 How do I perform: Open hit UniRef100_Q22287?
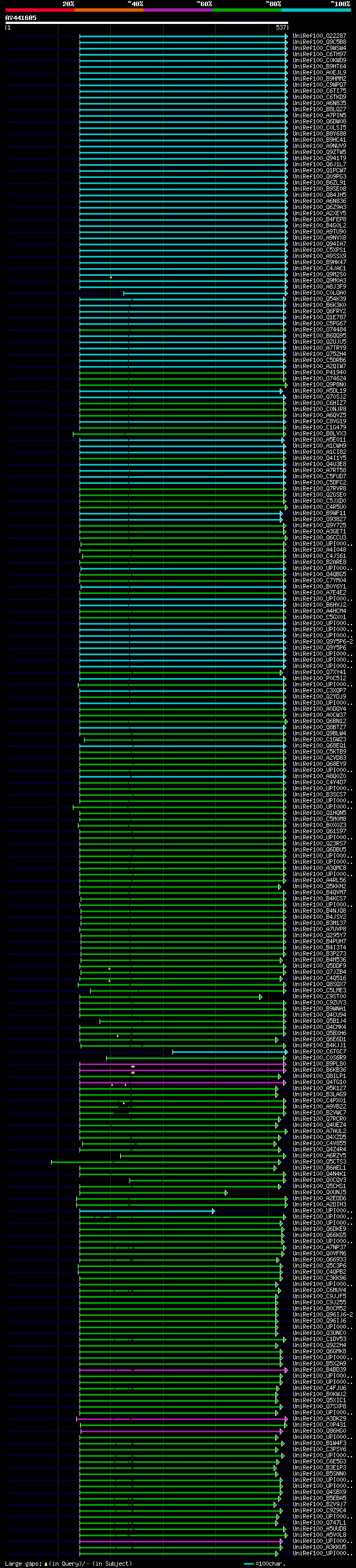tap(319, 36)
